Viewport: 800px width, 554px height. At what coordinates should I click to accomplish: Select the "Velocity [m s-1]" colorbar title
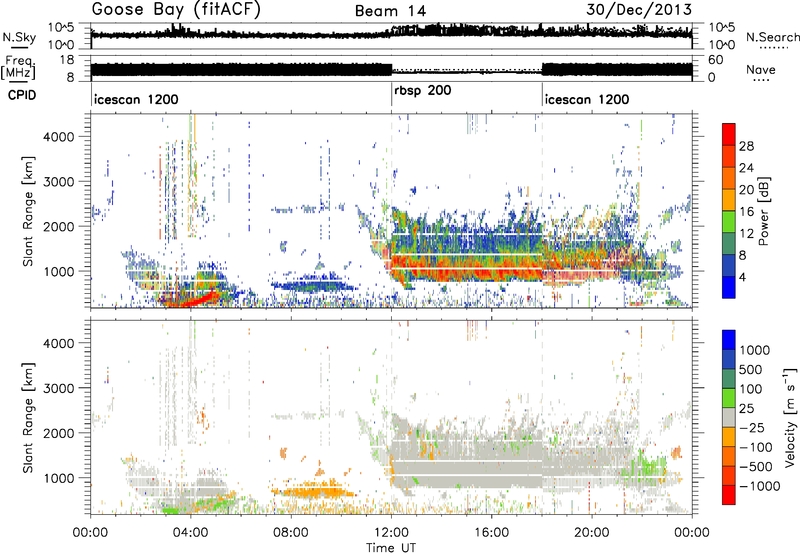[790, 417]
